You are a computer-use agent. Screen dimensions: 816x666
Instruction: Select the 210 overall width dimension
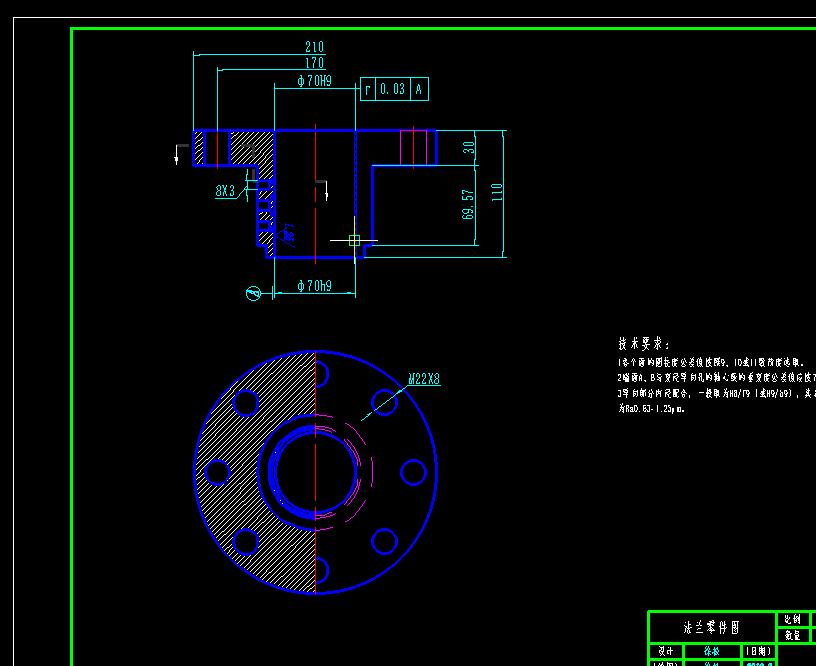coord(314,47)
